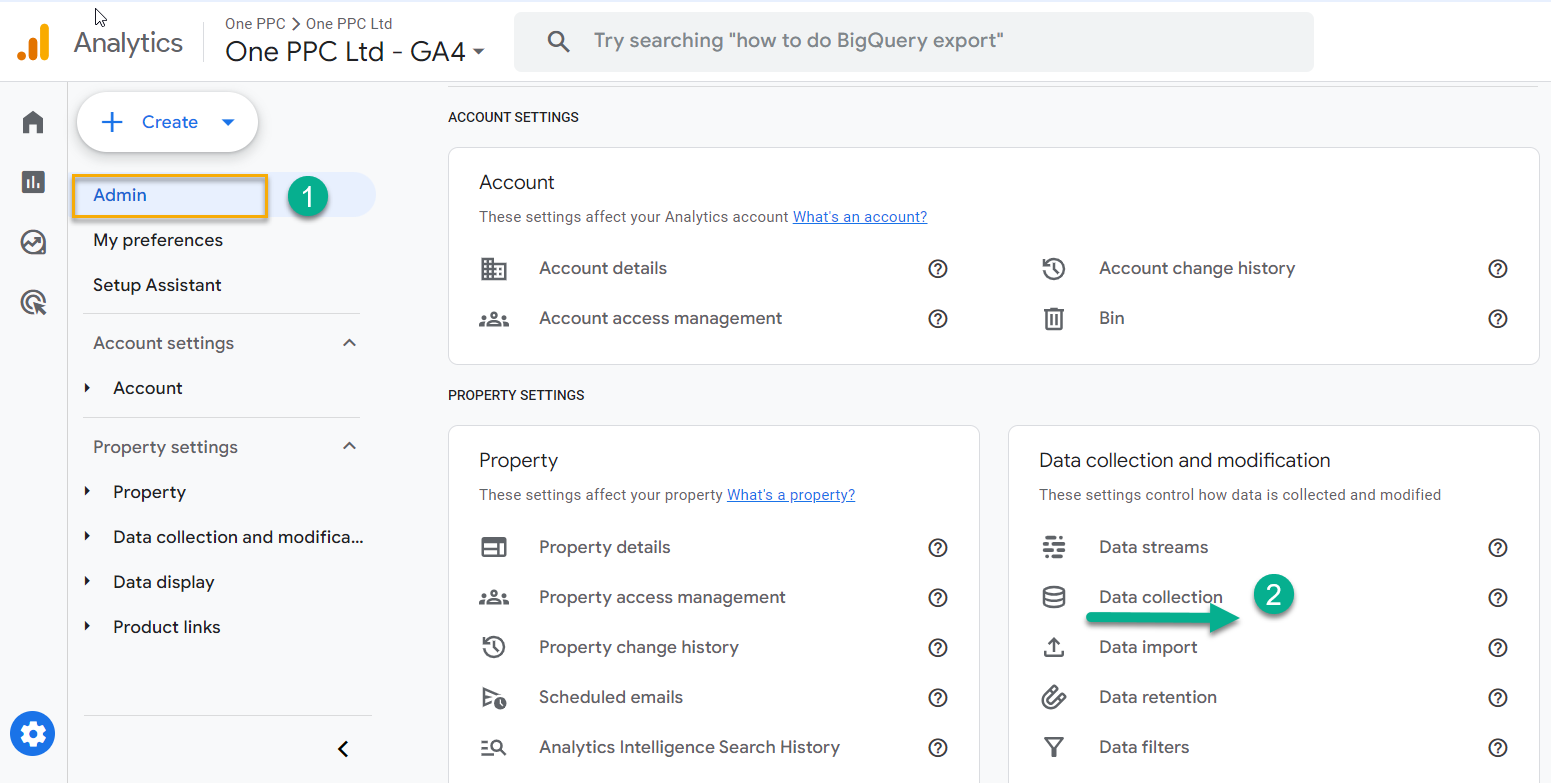
Task: Click the Scheduled emails send icon
Action: click(494, 698)
